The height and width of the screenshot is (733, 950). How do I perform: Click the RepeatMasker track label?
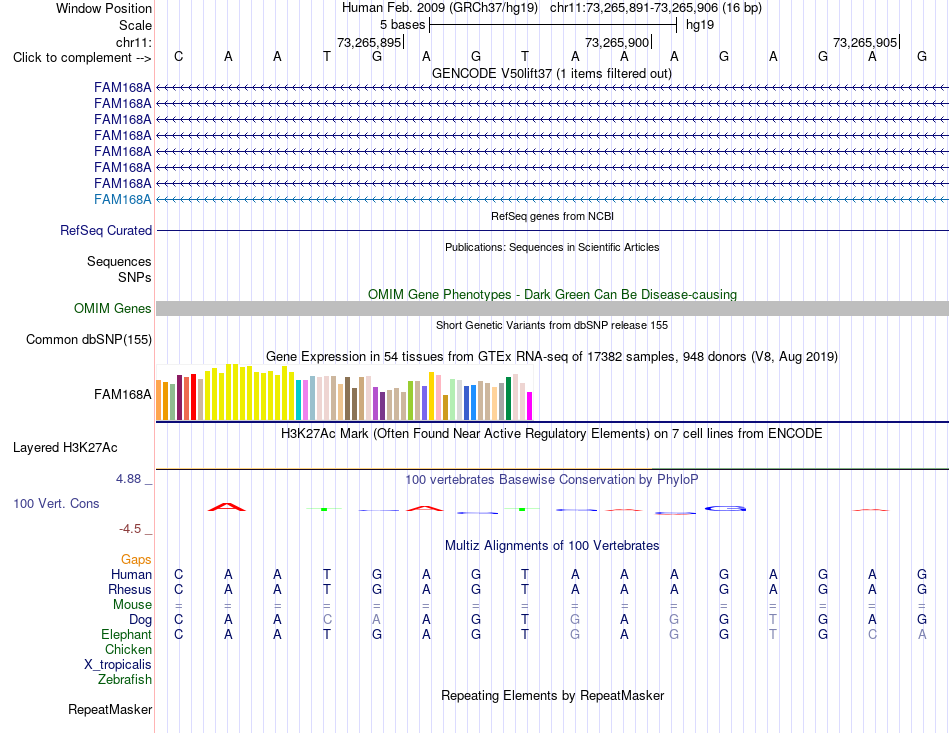pyautogui.click(x=110, y=709)
